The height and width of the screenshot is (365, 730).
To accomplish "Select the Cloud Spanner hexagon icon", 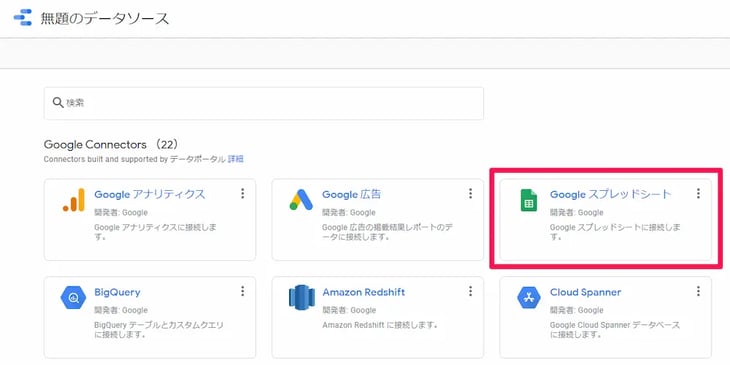I will 529,297.
